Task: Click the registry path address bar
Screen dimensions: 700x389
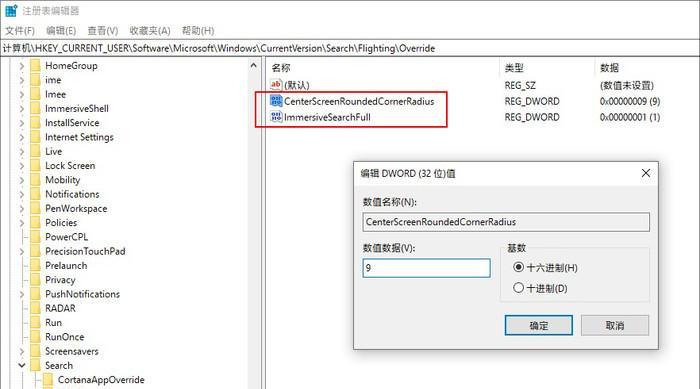Action: pyautogui.click(x=350, y=48)
